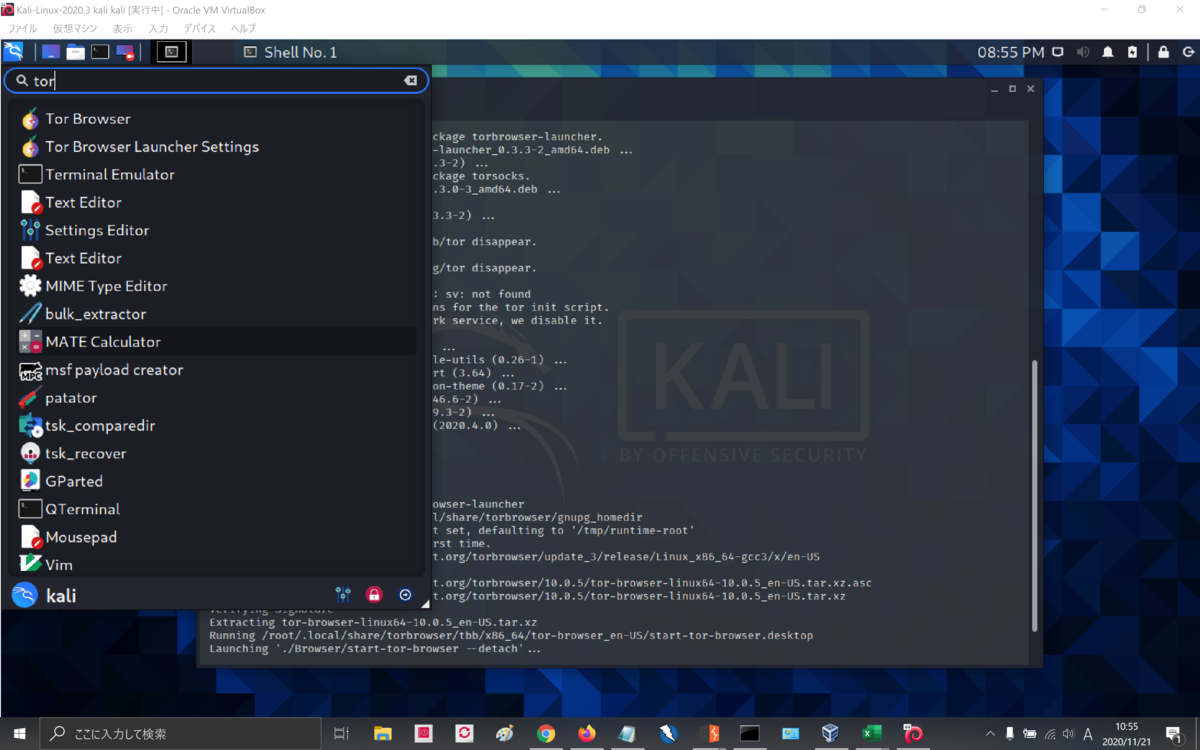
Task: Open Windows File Explorer taskbar icon
Action: (383, 733)
